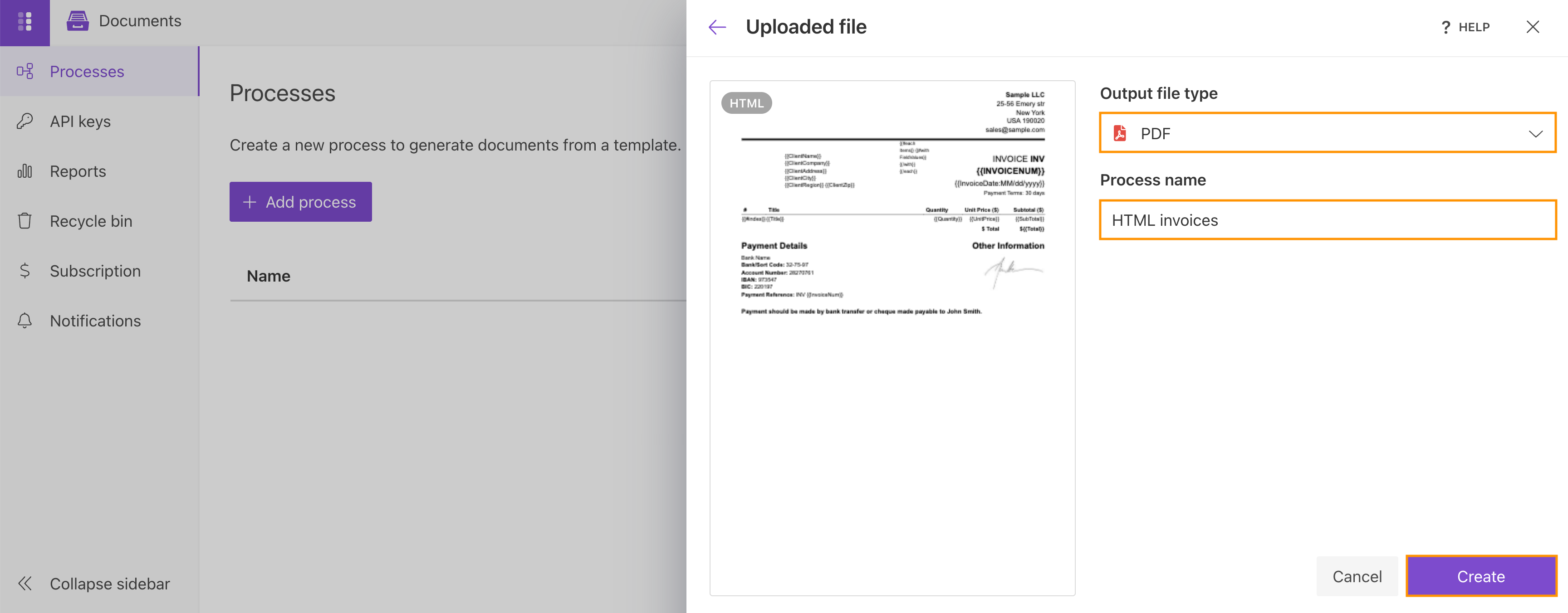
Task: Open the Reports menu item
Action: tap(100, 171)
